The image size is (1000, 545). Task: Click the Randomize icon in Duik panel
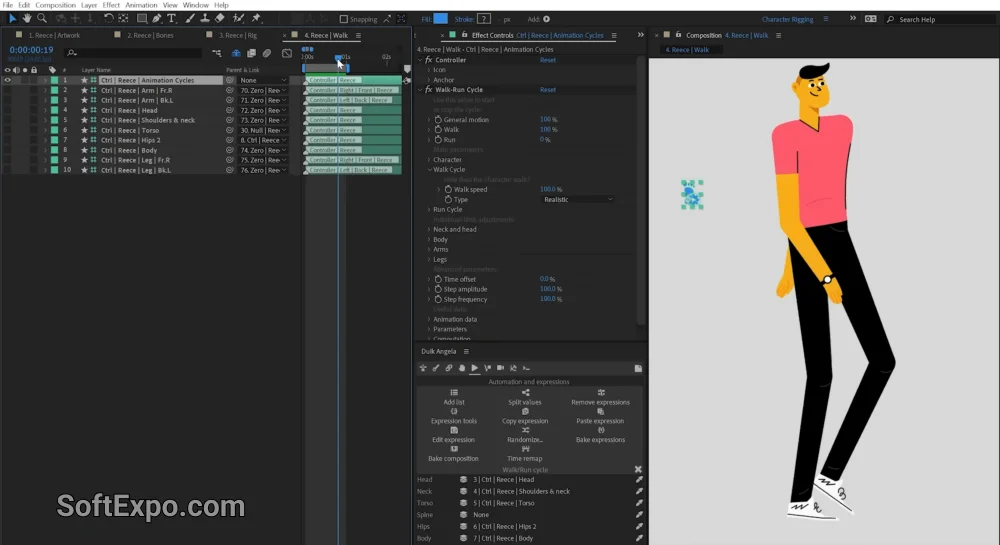coord(525,431)
